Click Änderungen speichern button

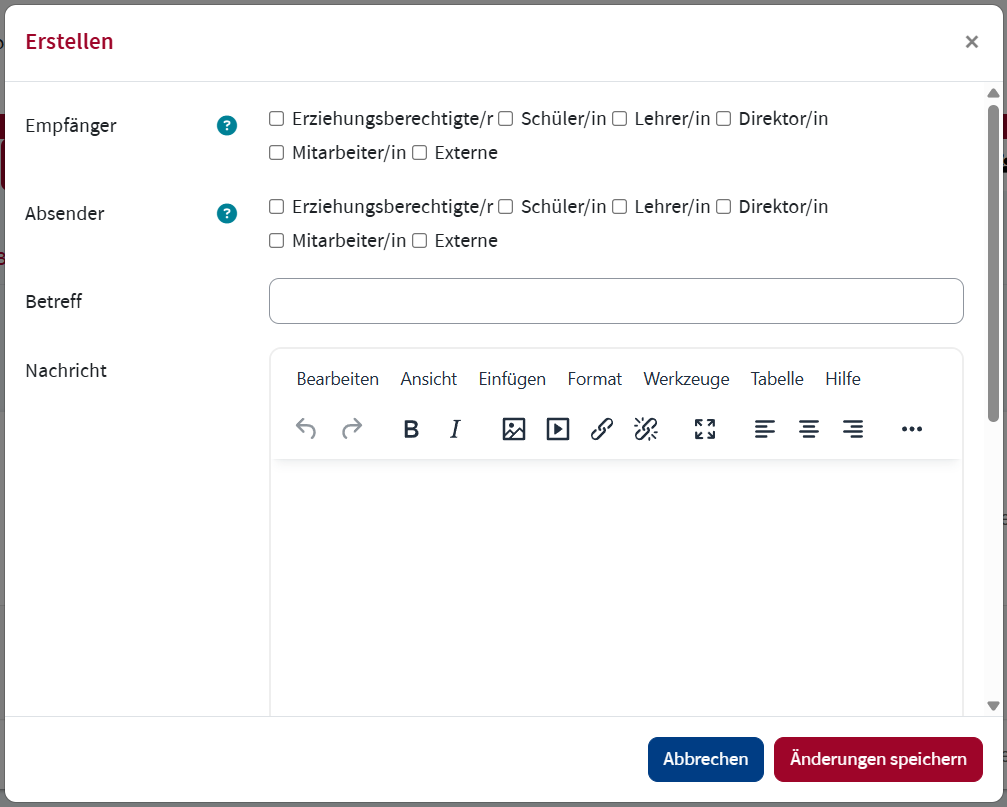pos(878,759)
